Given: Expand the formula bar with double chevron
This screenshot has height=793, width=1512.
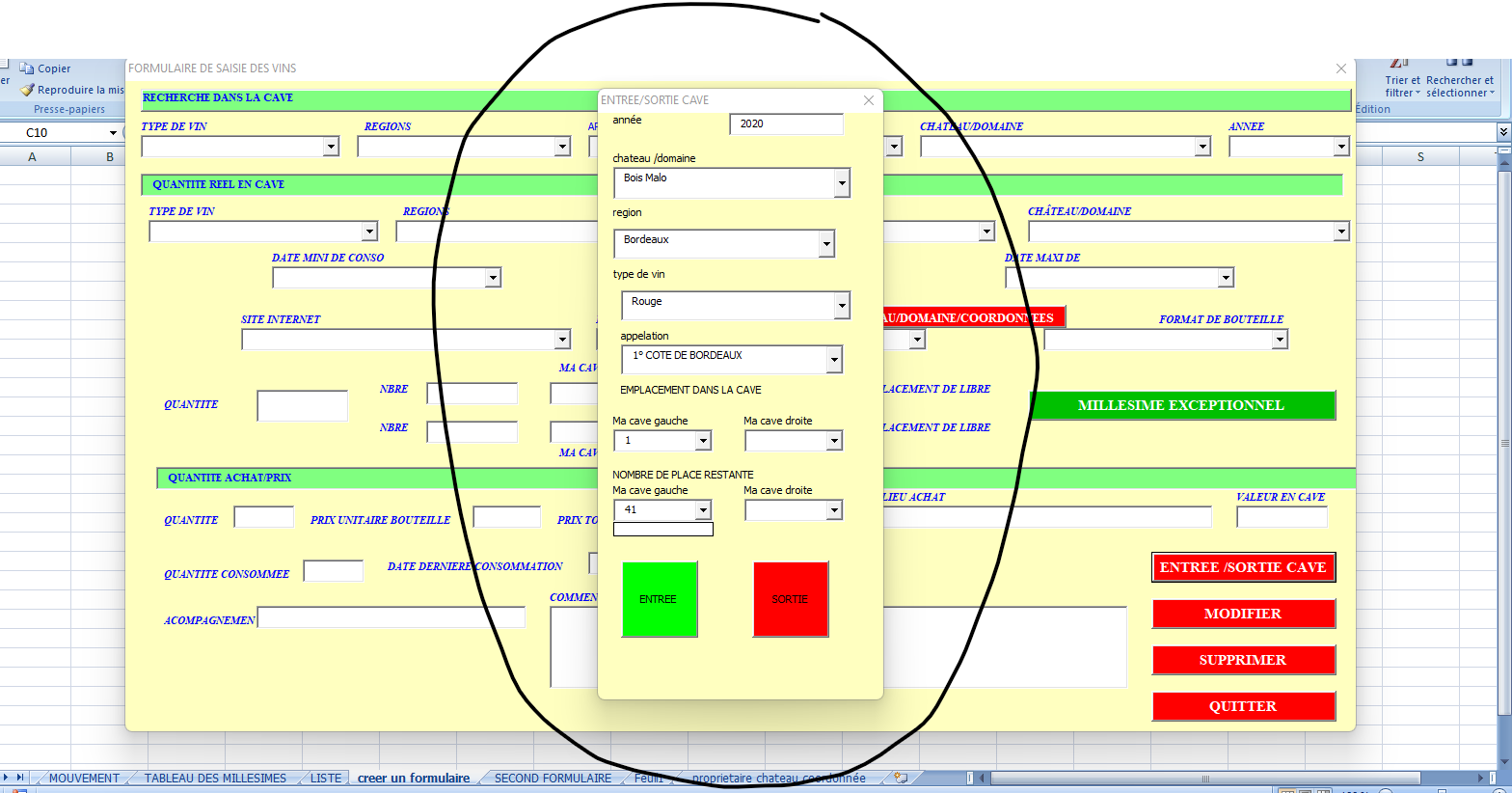Looking at the screenshot, I should pos(1503,132).
